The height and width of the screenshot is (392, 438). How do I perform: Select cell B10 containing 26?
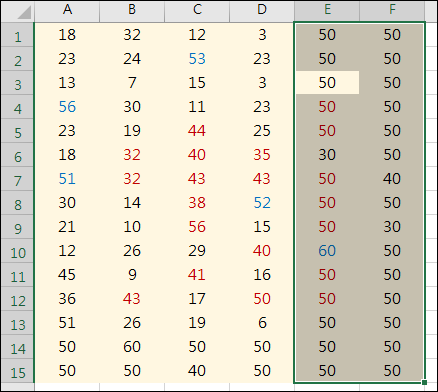point(132,251)
